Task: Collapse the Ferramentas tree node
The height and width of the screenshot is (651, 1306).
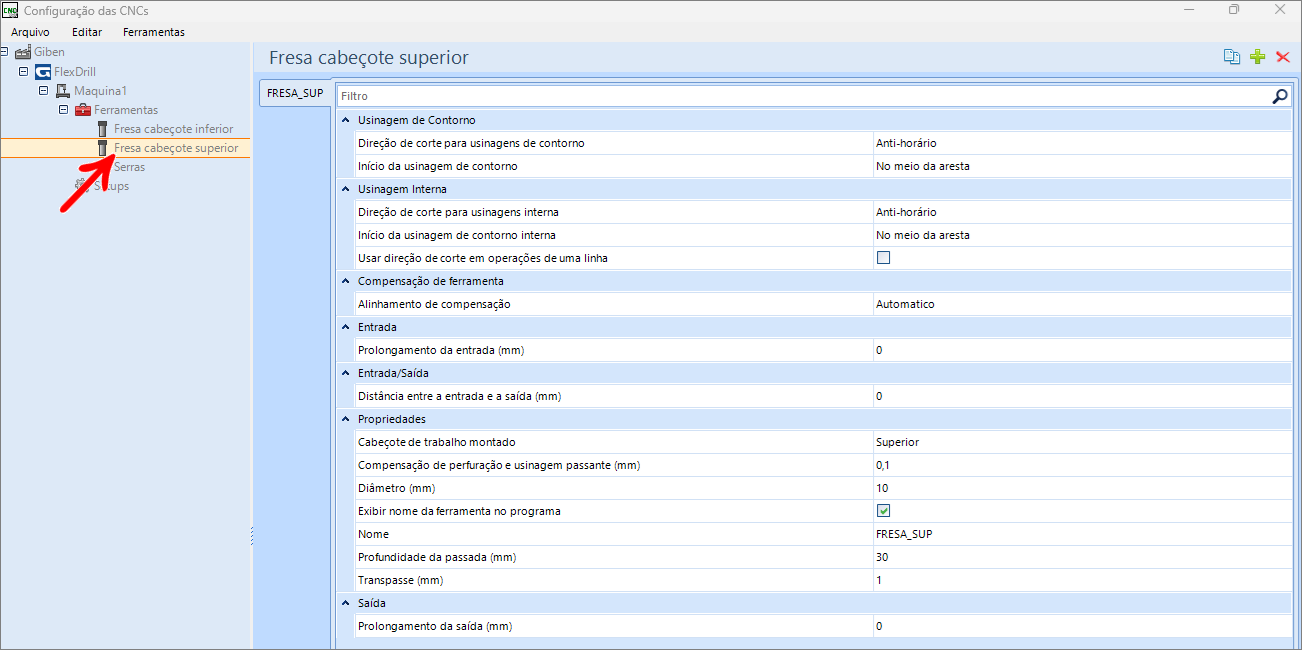Action: pyautogui.click(x=63, y=110)
